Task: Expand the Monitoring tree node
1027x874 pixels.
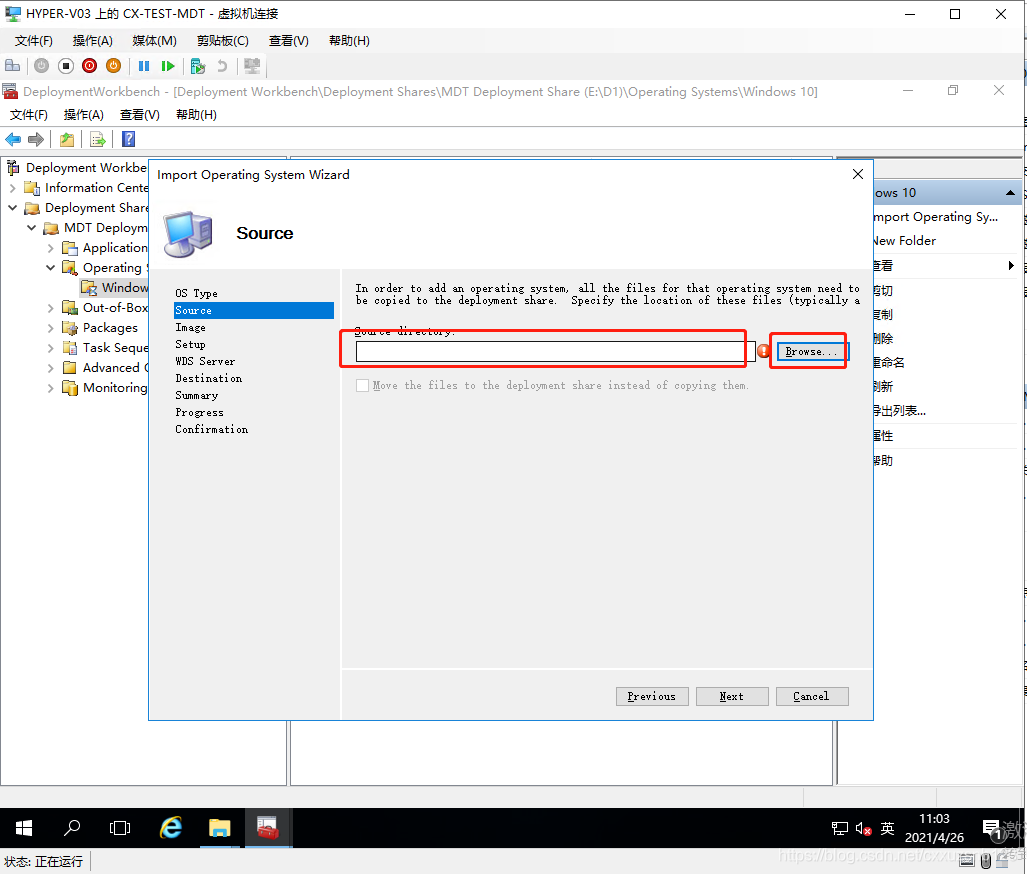Action: [50, 388]
